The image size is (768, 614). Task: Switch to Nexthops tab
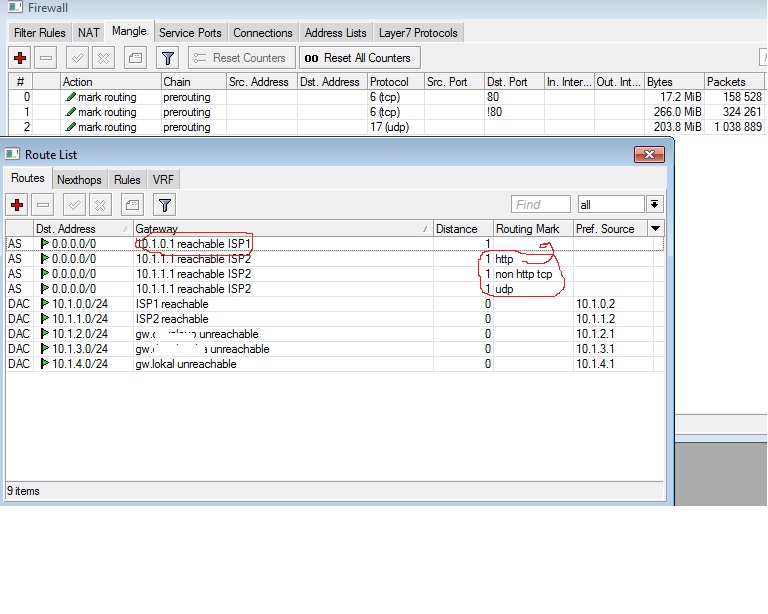tap(79, 180)
